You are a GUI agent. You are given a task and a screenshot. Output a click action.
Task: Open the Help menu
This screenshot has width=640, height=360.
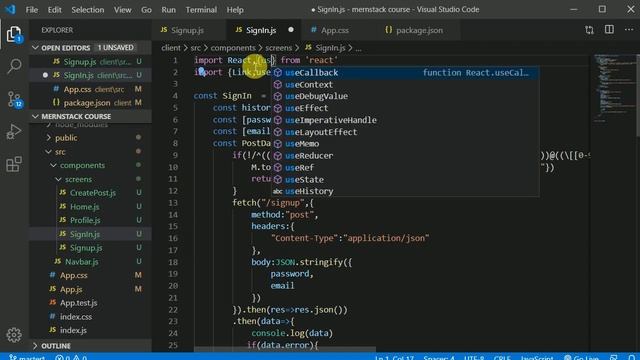click(235, 9)
